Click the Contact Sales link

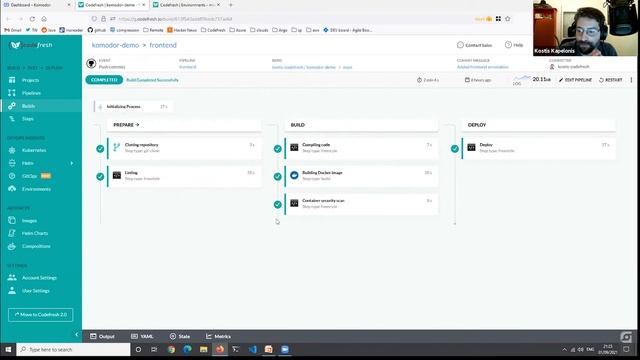click(x=474, y=45)
